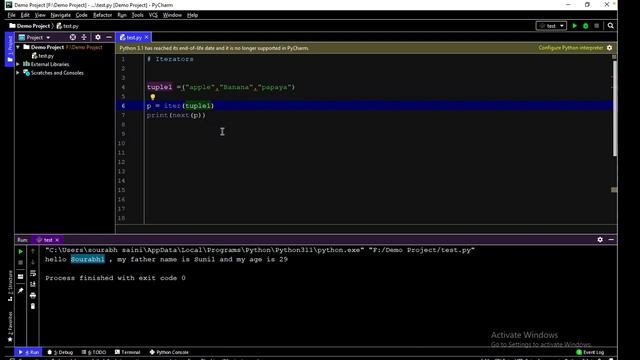Image resolution: width=640 pixels, height=360 pixels.
Task: Toggle soft-wrap in Run console
Action: point(33,273)
